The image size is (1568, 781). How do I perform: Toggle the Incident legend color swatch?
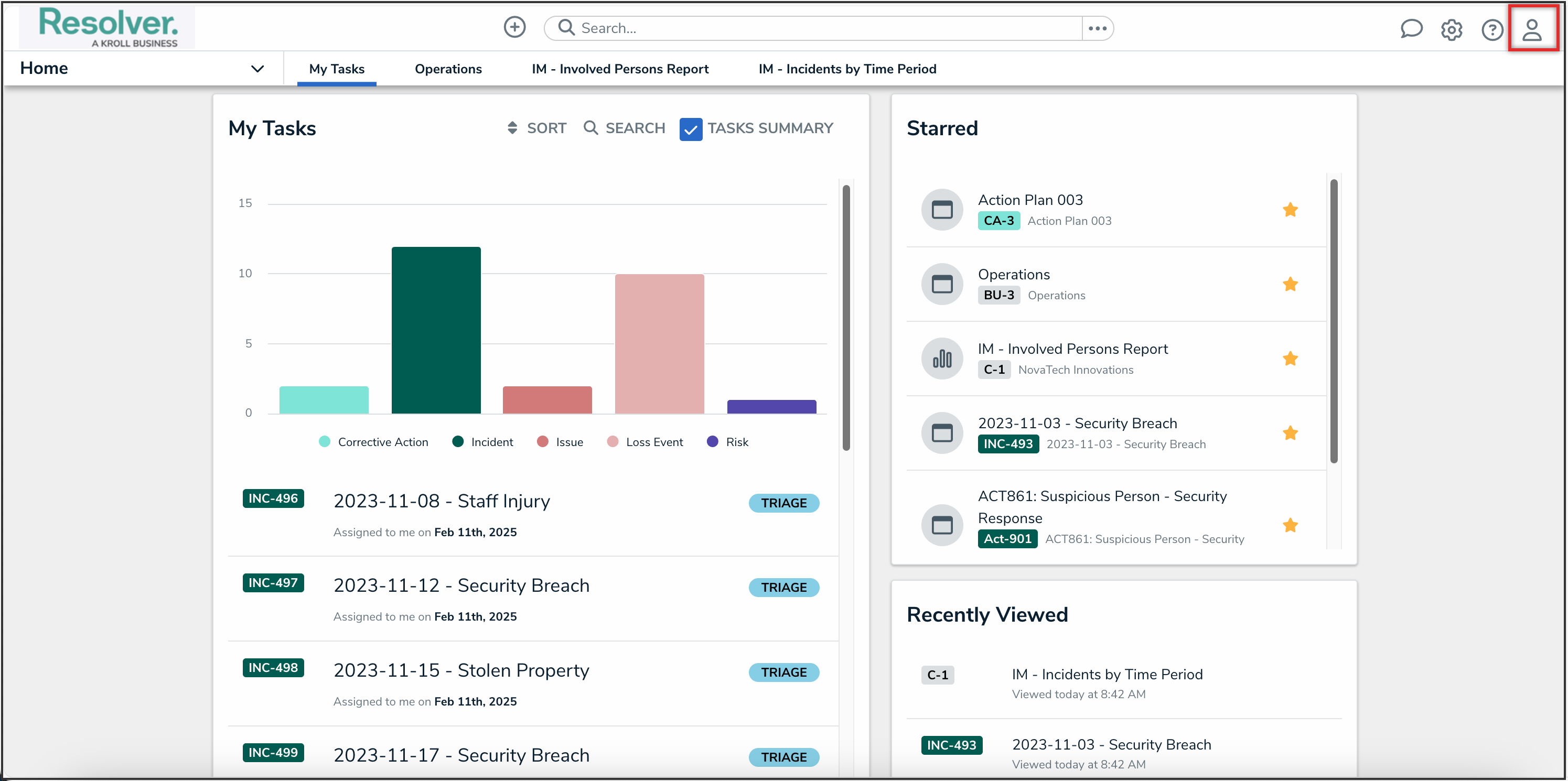pos(458,441)
